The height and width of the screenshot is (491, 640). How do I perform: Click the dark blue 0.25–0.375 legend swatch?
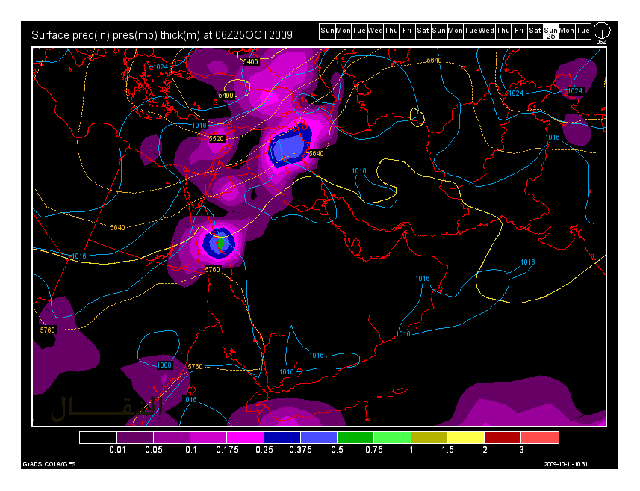(x=282, y=438)
